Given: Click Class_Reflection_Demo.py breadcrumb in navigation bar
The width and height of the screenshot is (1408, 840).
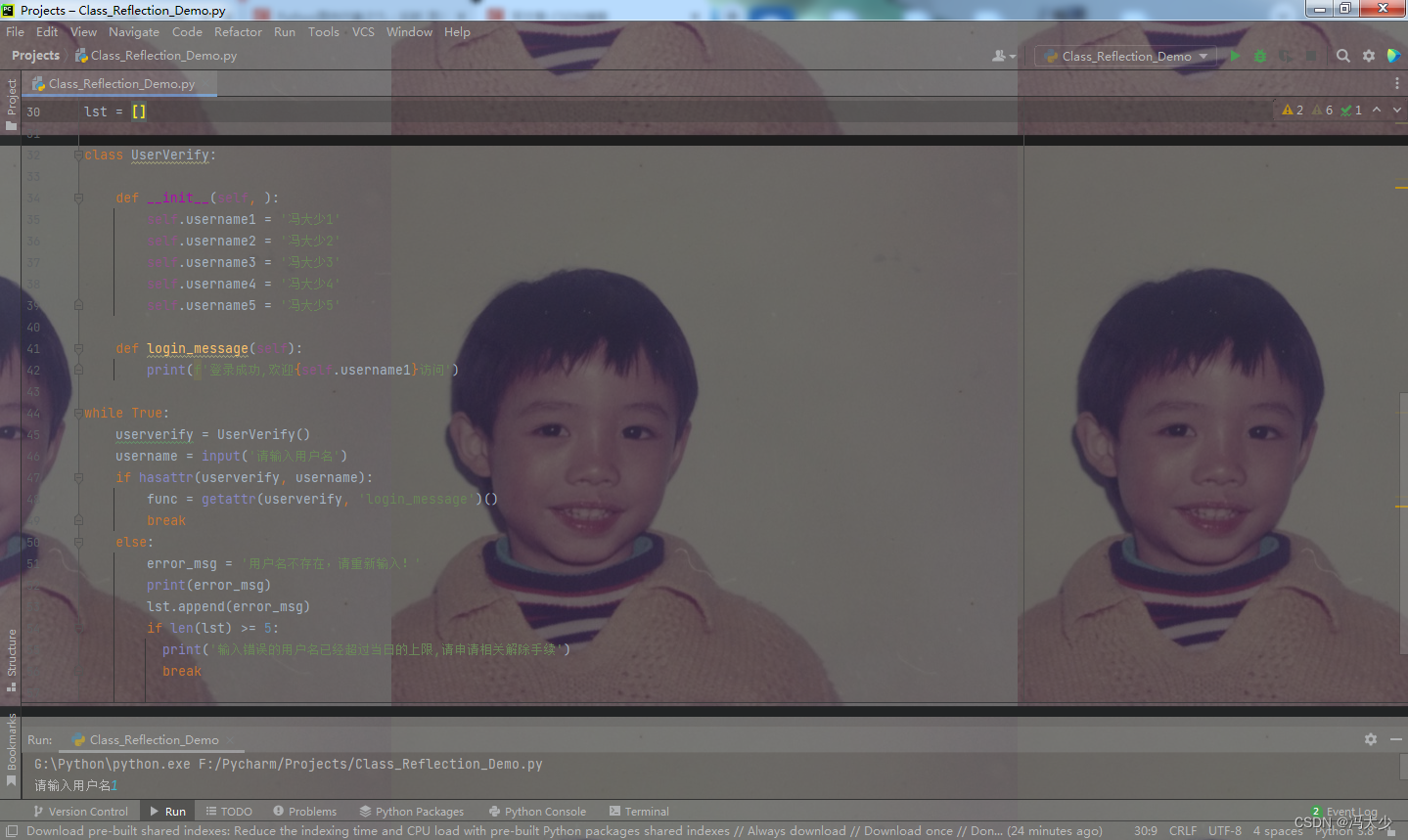Looking at the screenshot, I should coord(156,56).
